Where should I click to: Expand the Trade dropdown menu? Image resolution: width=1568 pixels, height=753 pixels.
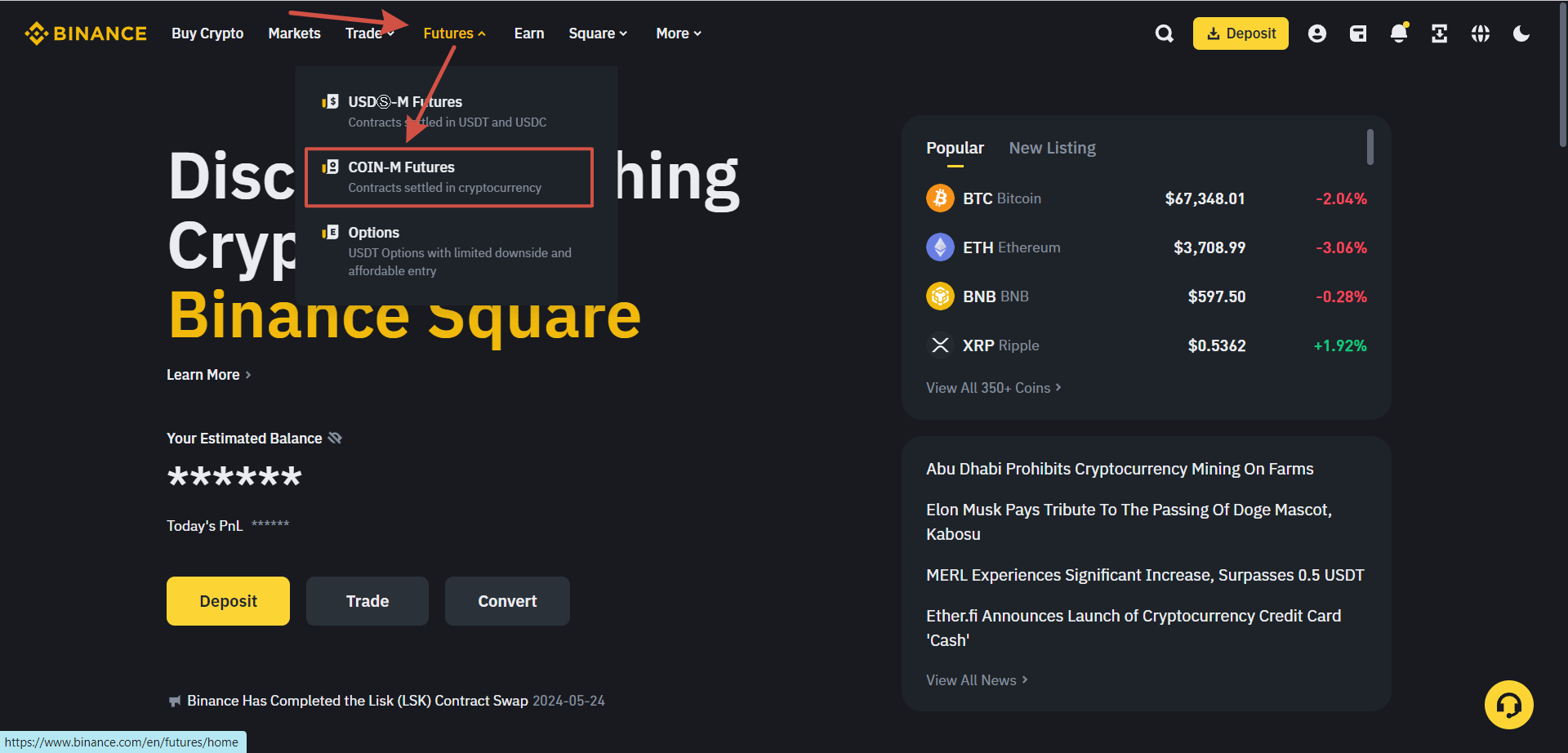pos(370,33)
